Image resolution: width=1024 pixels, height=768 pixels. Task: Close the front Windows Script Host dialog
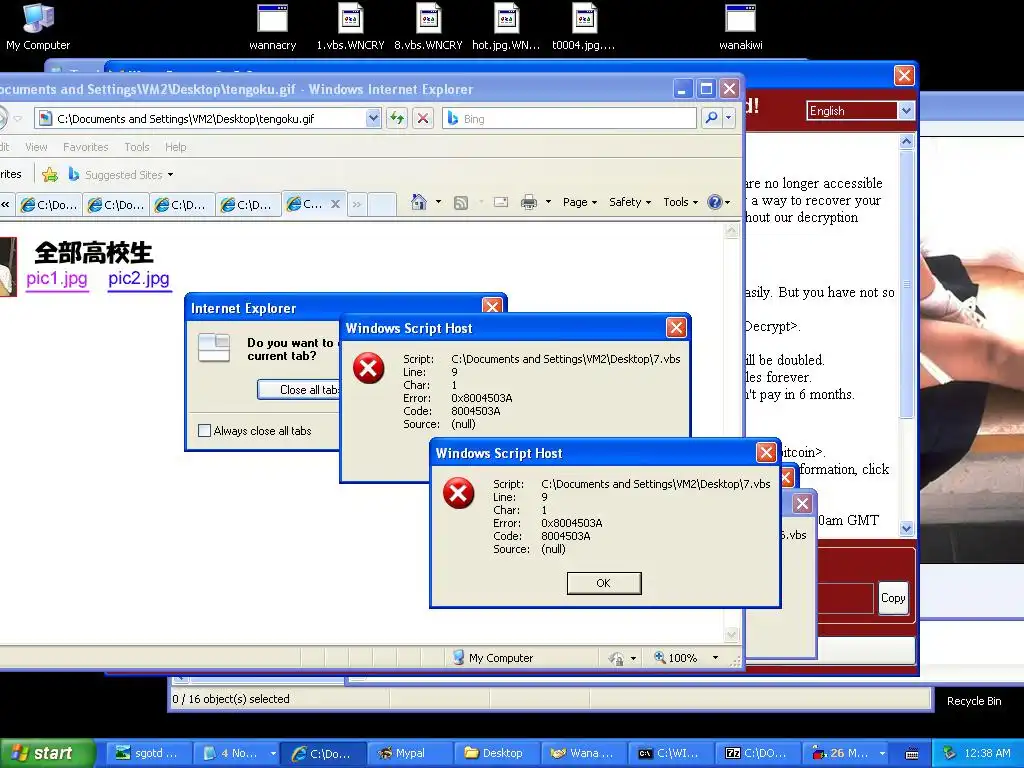click(765, 453)
